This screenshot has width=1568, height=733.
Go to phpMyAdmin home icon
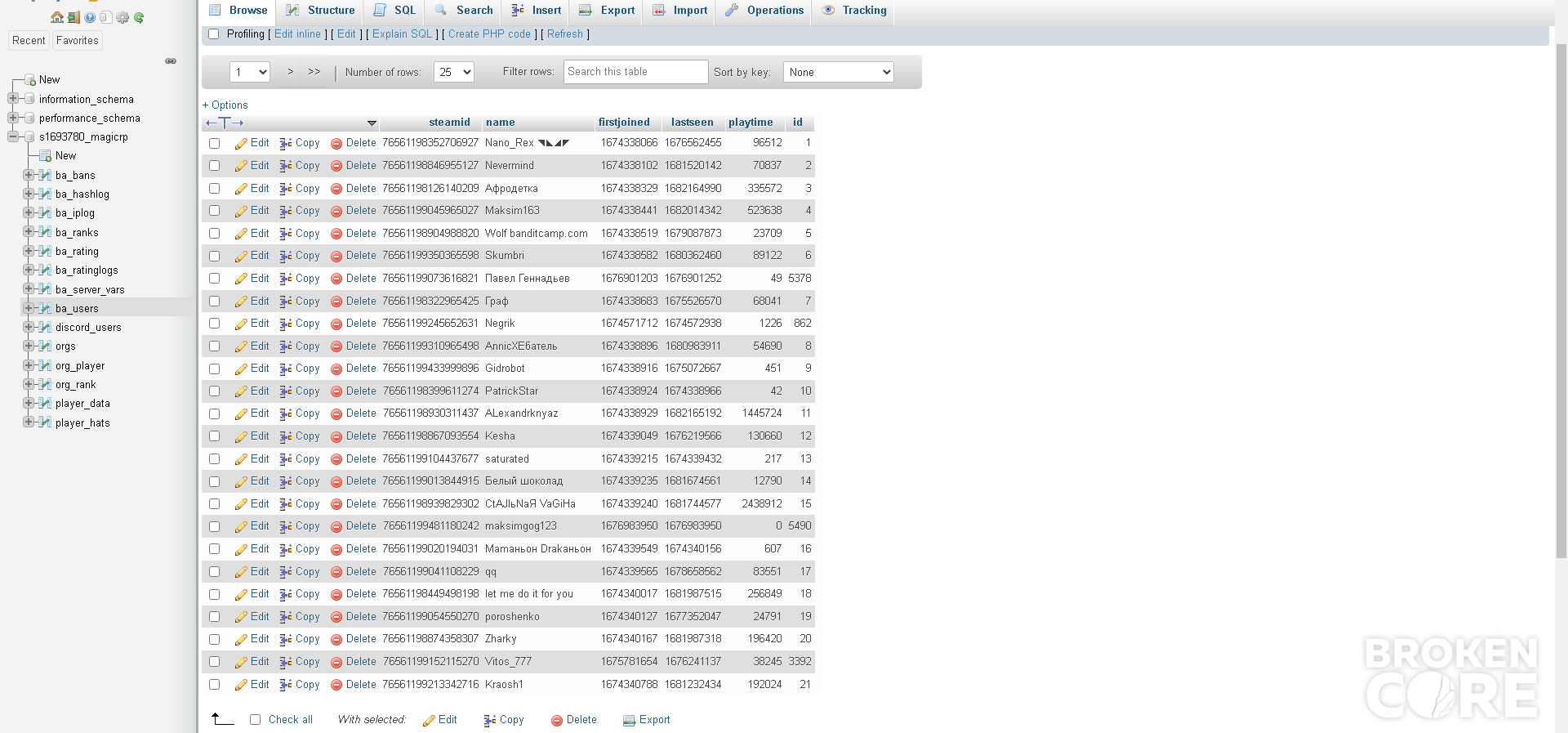pos(56,17)
